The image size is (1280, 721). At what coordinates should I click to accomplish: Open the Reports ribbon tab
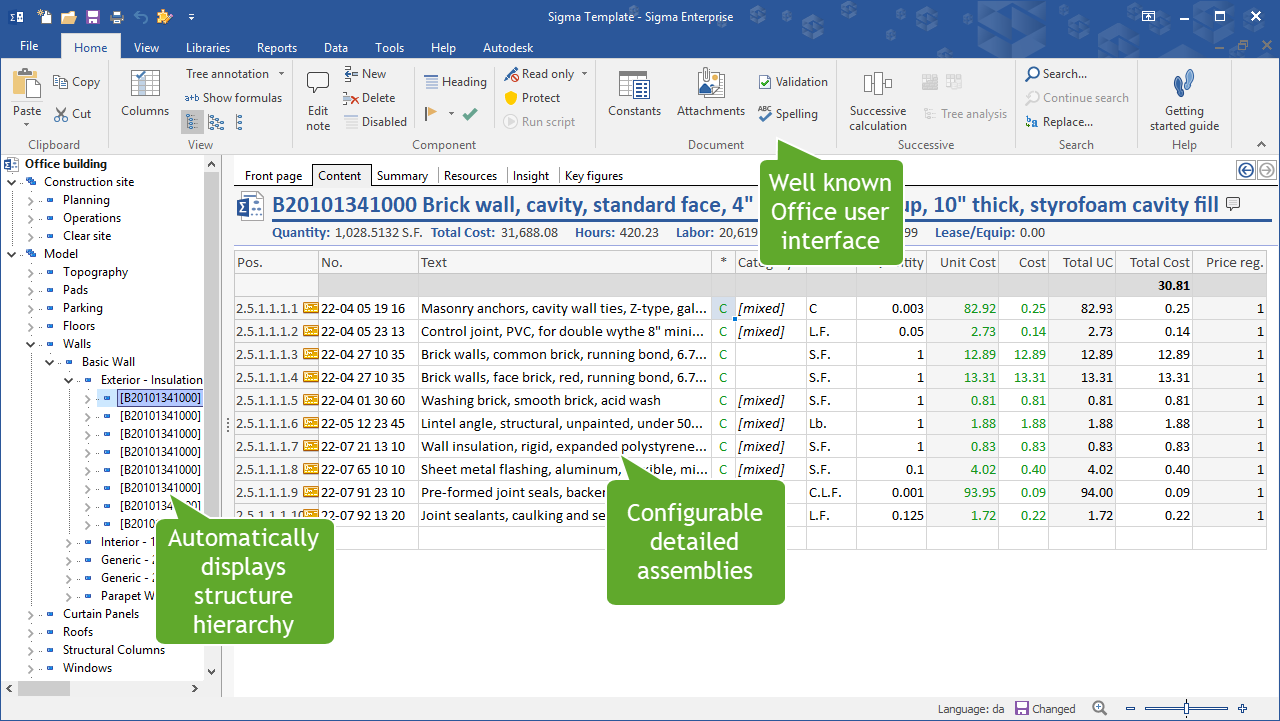pos(276,47)
